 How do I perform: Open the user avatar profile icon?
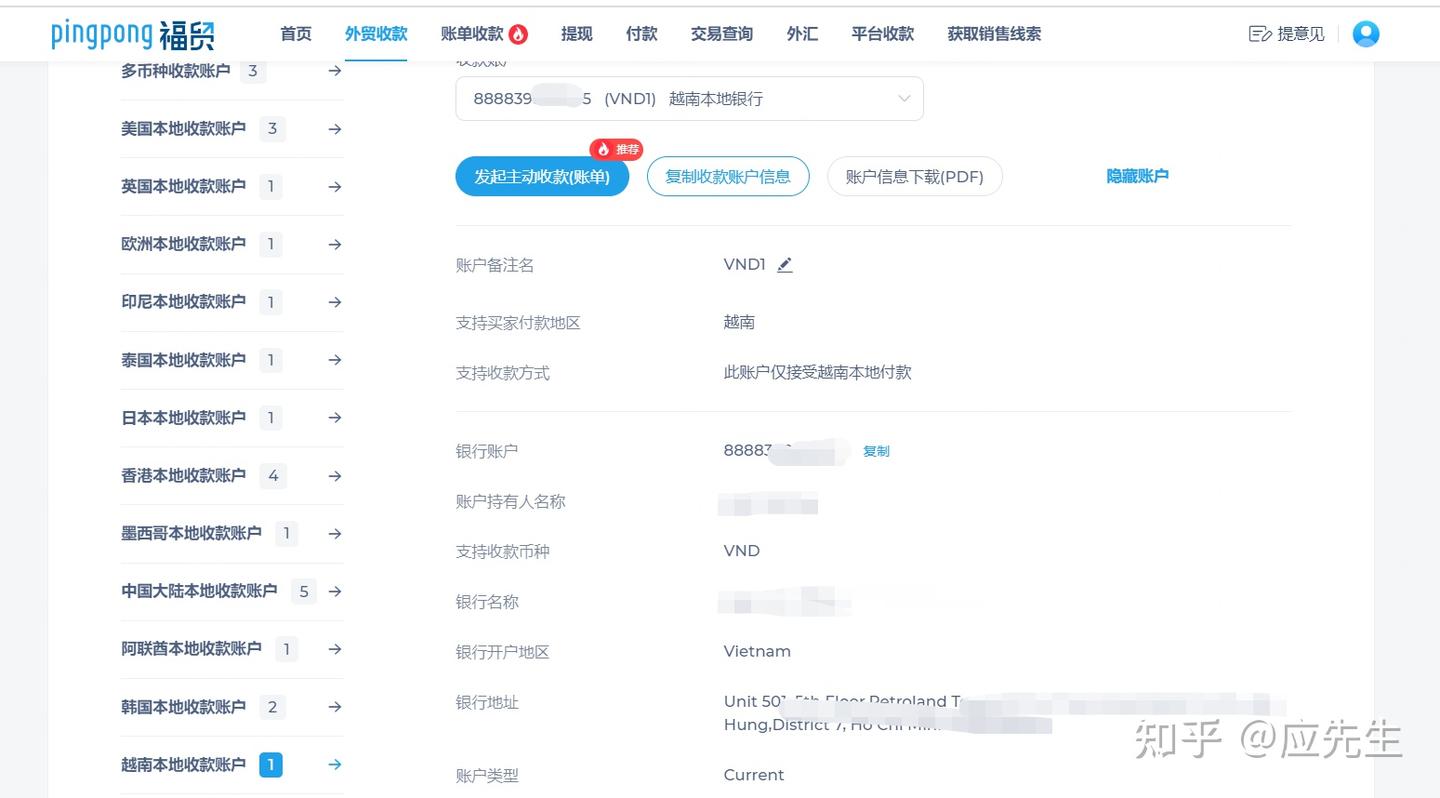click(x=1365, y=33)
